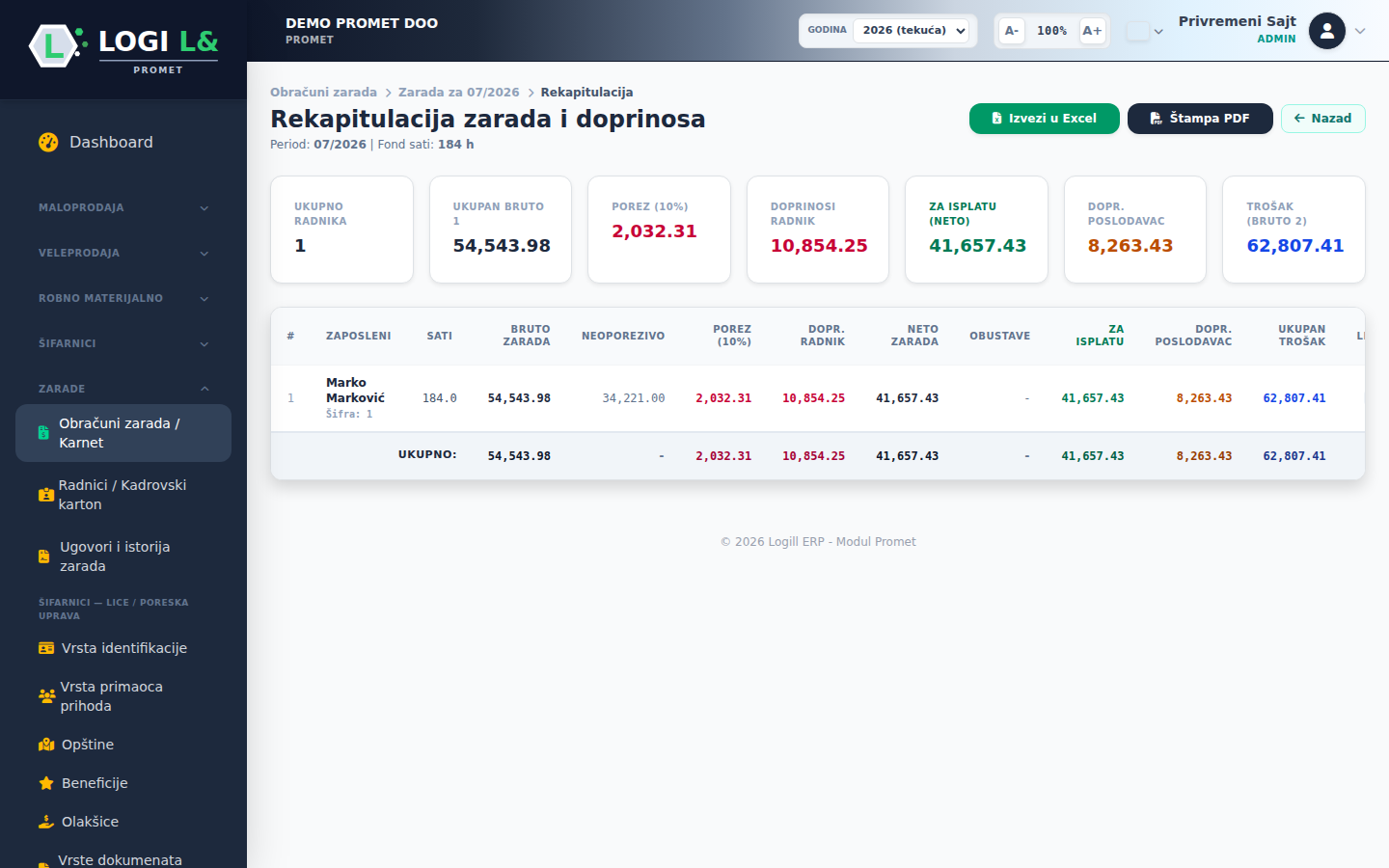Click the OBUSTAVE column header

[x=1000, y=336]
